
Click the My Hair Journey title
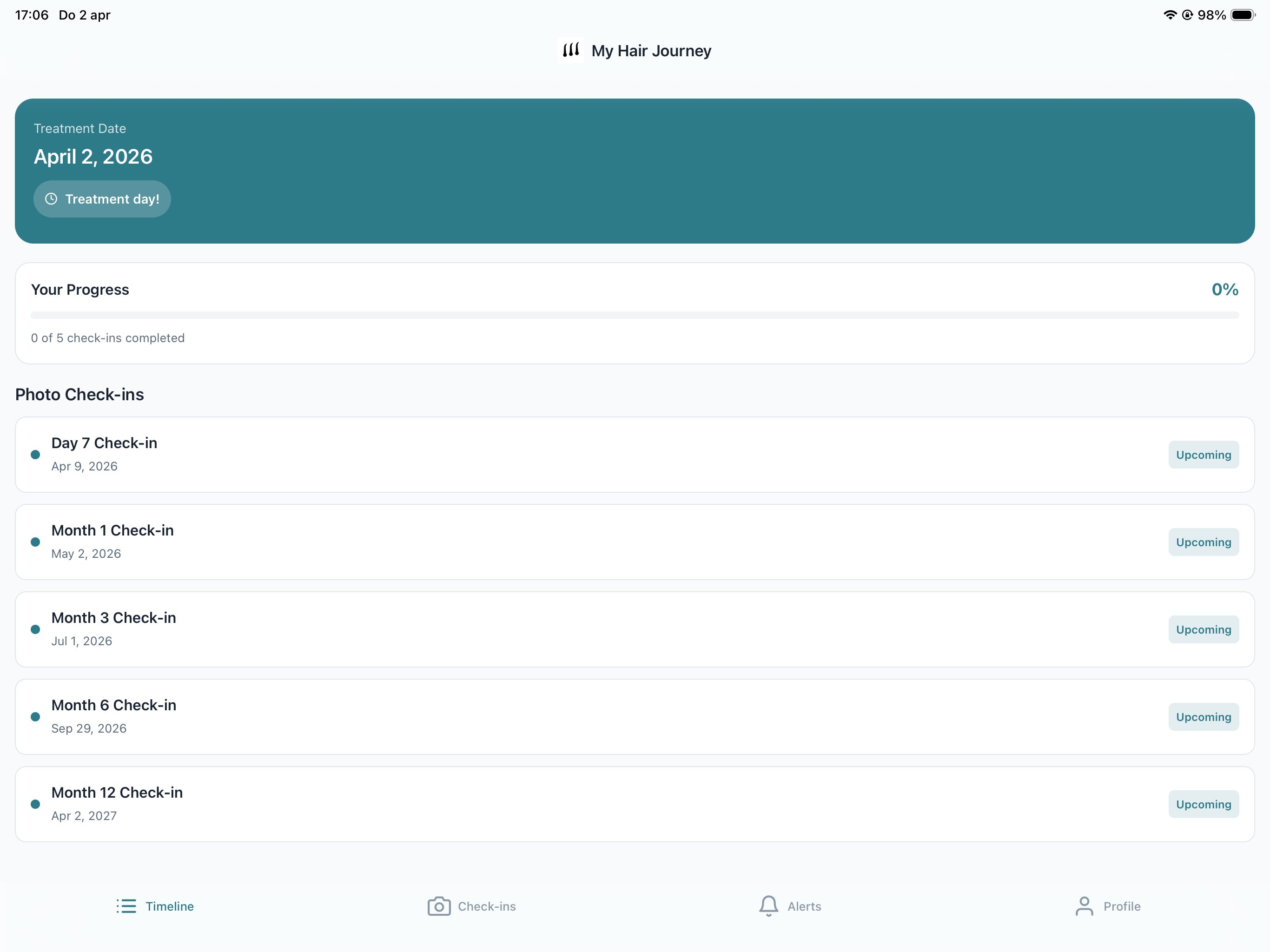point(651,51)
